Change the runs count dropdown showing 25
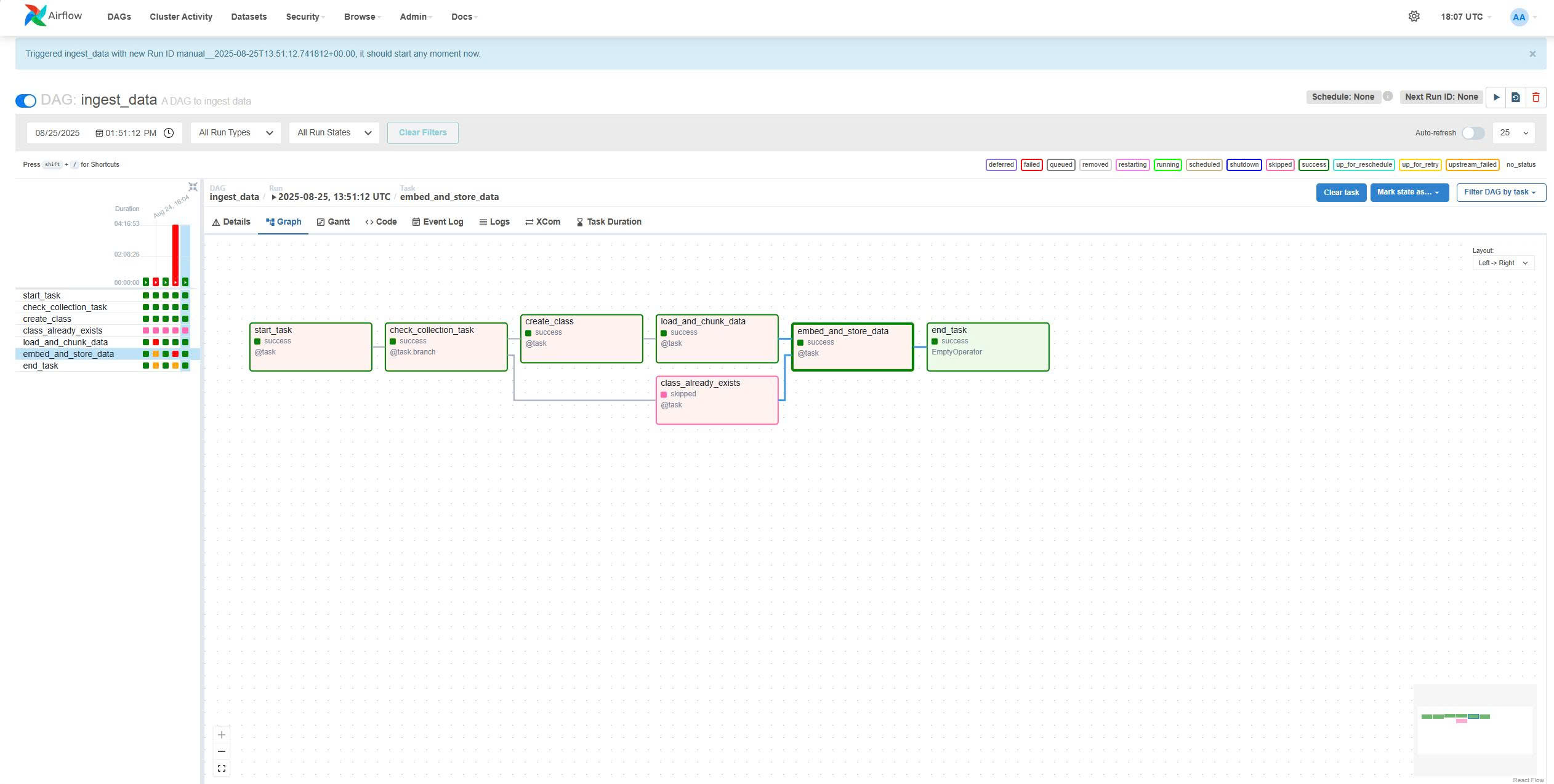Image resolution: width=1554 pixels, height=784 pixels. click(1514, 133)
